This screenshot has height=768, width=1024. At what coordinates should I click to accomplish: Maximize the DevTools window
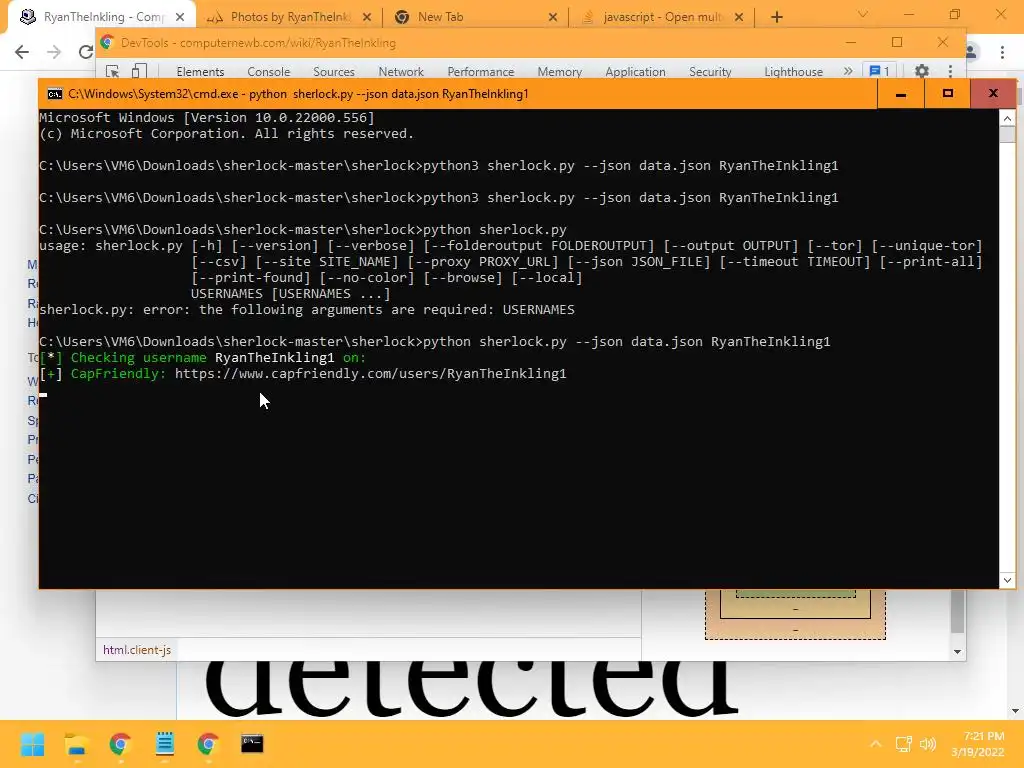coord(897,42)
